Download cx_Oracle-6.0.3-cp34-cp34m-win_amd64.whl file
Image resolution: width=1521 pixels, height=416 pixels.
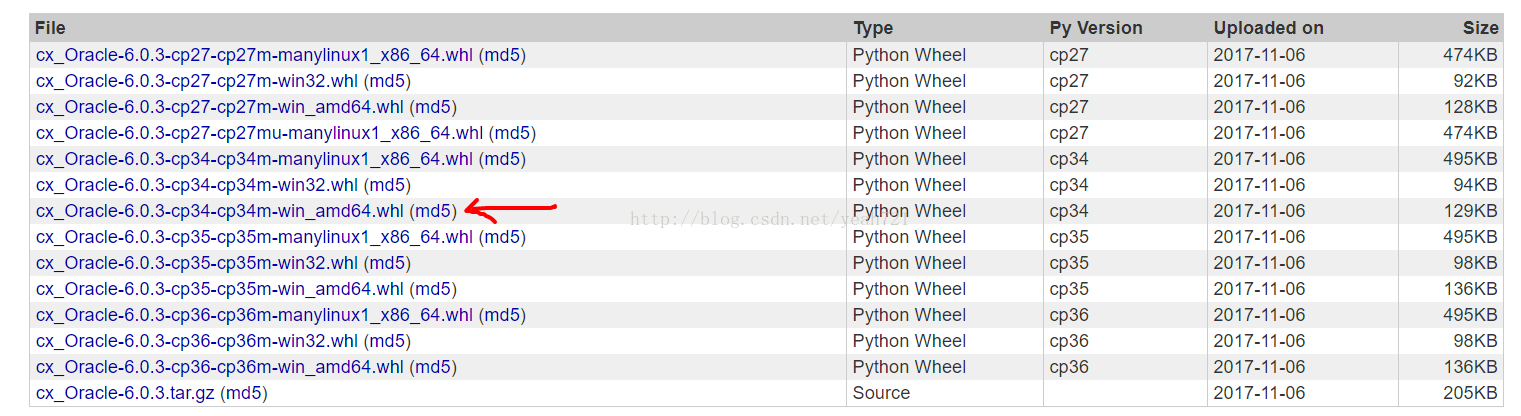[220, 211]
